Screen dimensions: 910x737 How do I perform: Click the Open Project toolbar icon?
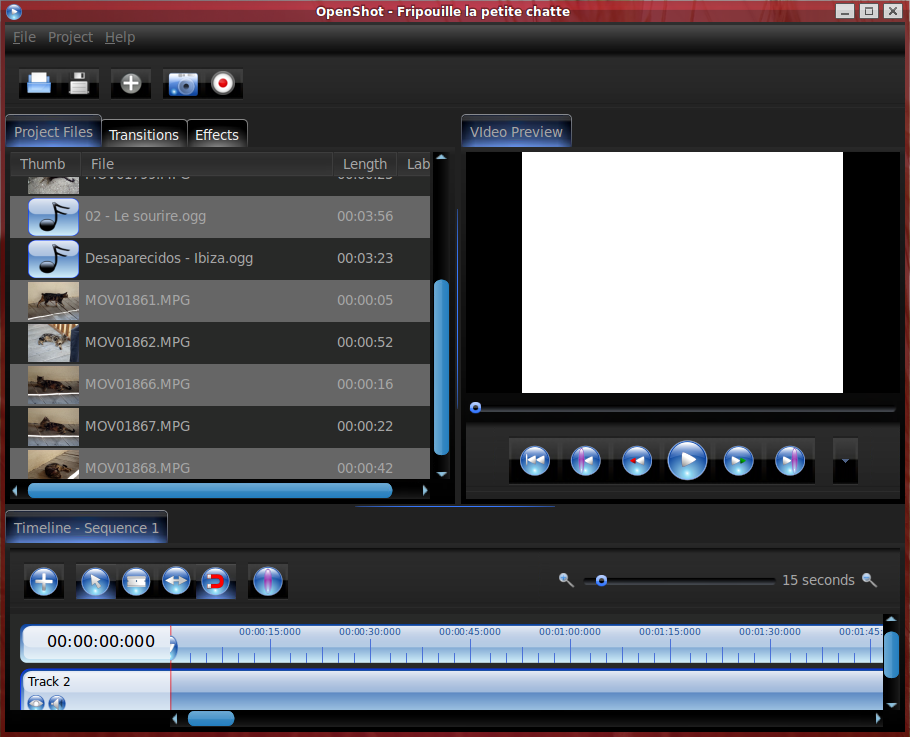click(39, 84)
